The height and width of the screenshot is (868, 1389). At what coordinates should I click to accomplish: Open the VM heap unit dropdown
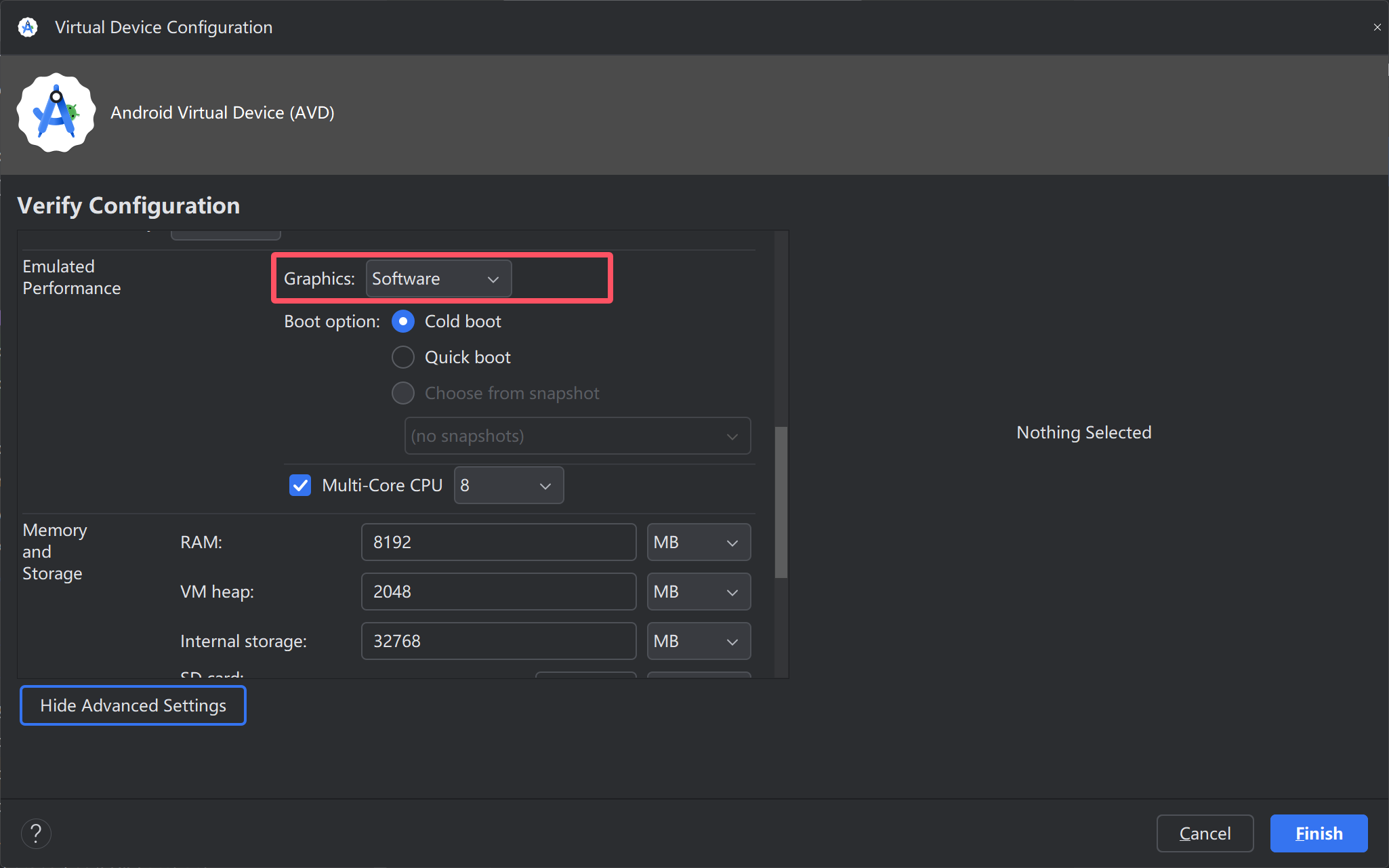tap(698, 592)
